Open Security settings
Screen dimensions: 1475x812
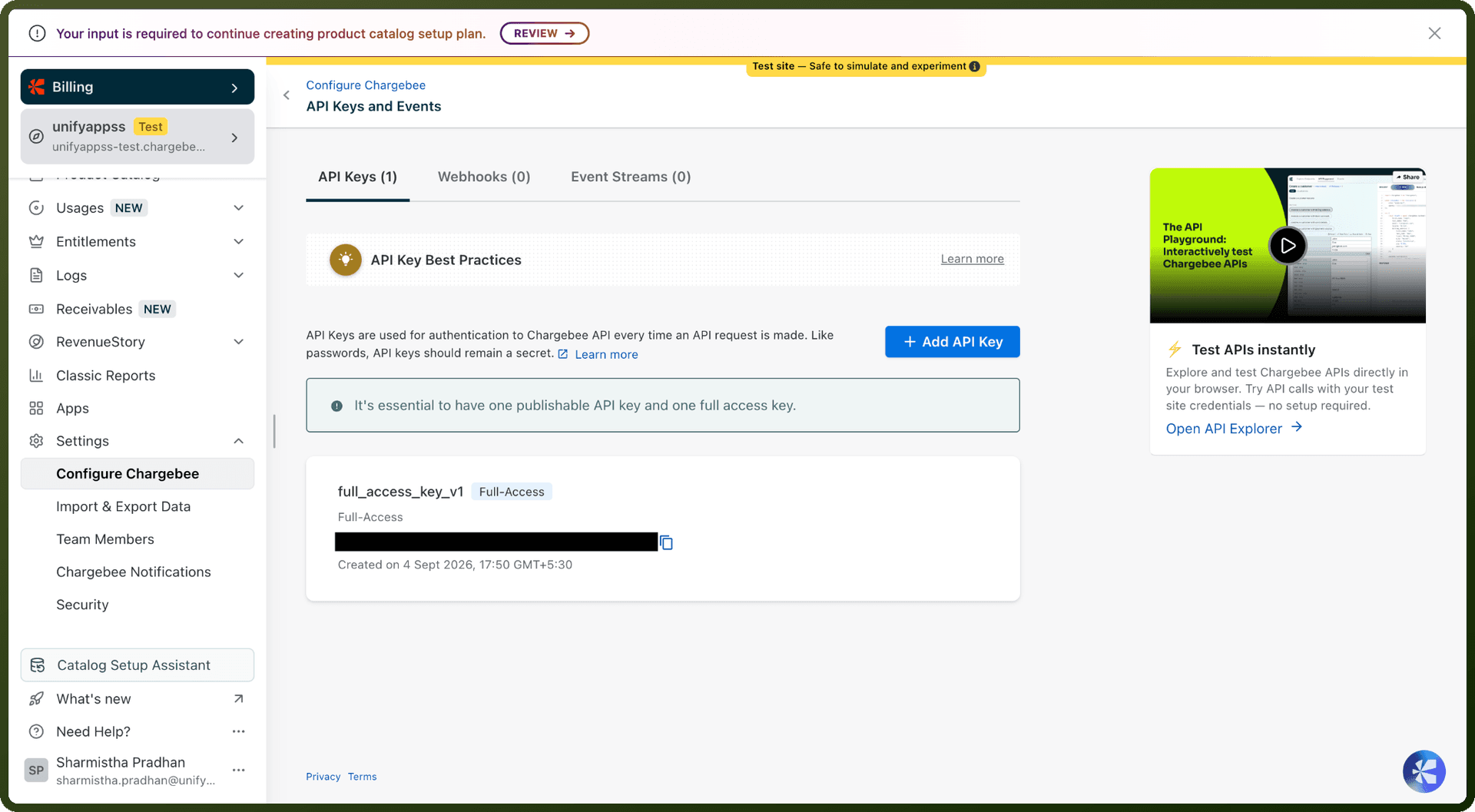[82, 605]
